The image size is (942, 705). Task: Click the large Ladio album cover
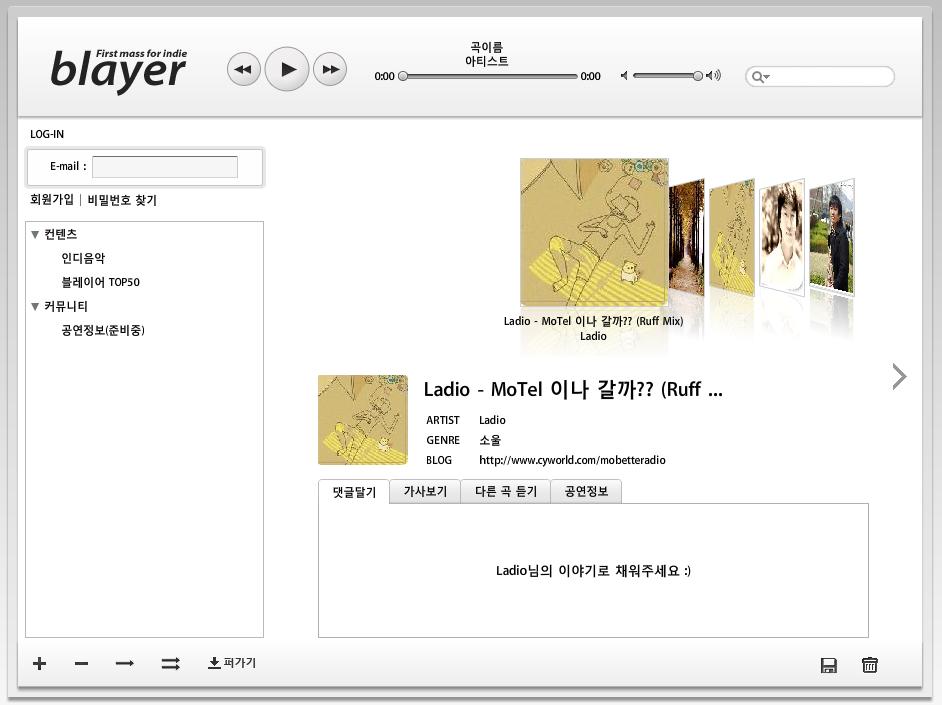(594, 232)
